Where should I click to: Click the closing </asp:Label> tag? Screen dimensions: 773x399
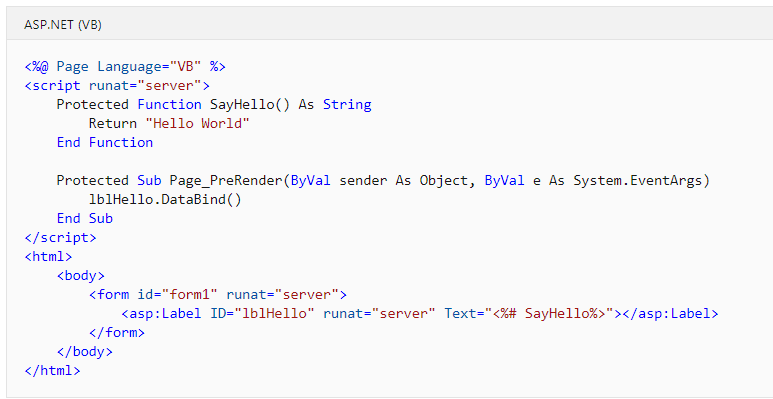670,314
